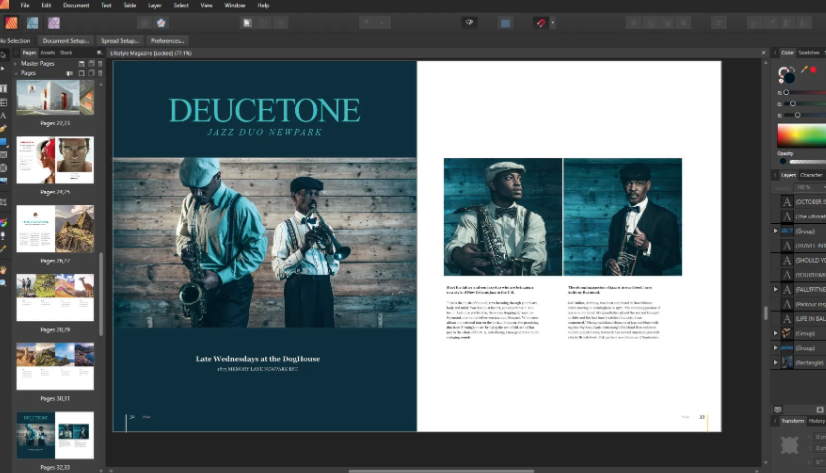826x473 pixels.
Task: Open the Assets tab
Action: [47, 52]
